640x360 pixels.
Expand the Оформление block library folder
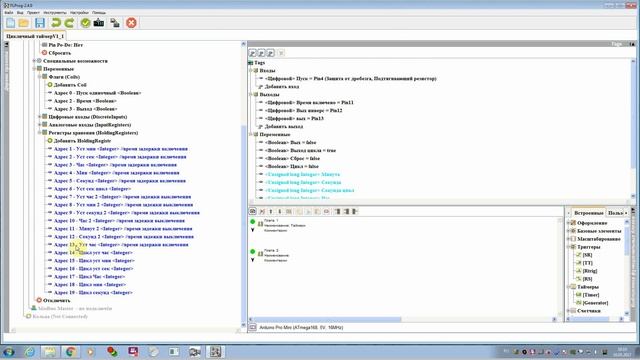click(x=568, y=223)
